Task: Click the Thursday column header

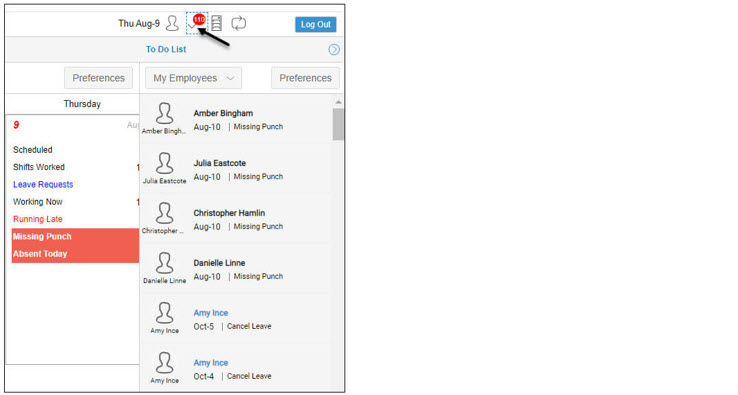Action: point(82,104)
